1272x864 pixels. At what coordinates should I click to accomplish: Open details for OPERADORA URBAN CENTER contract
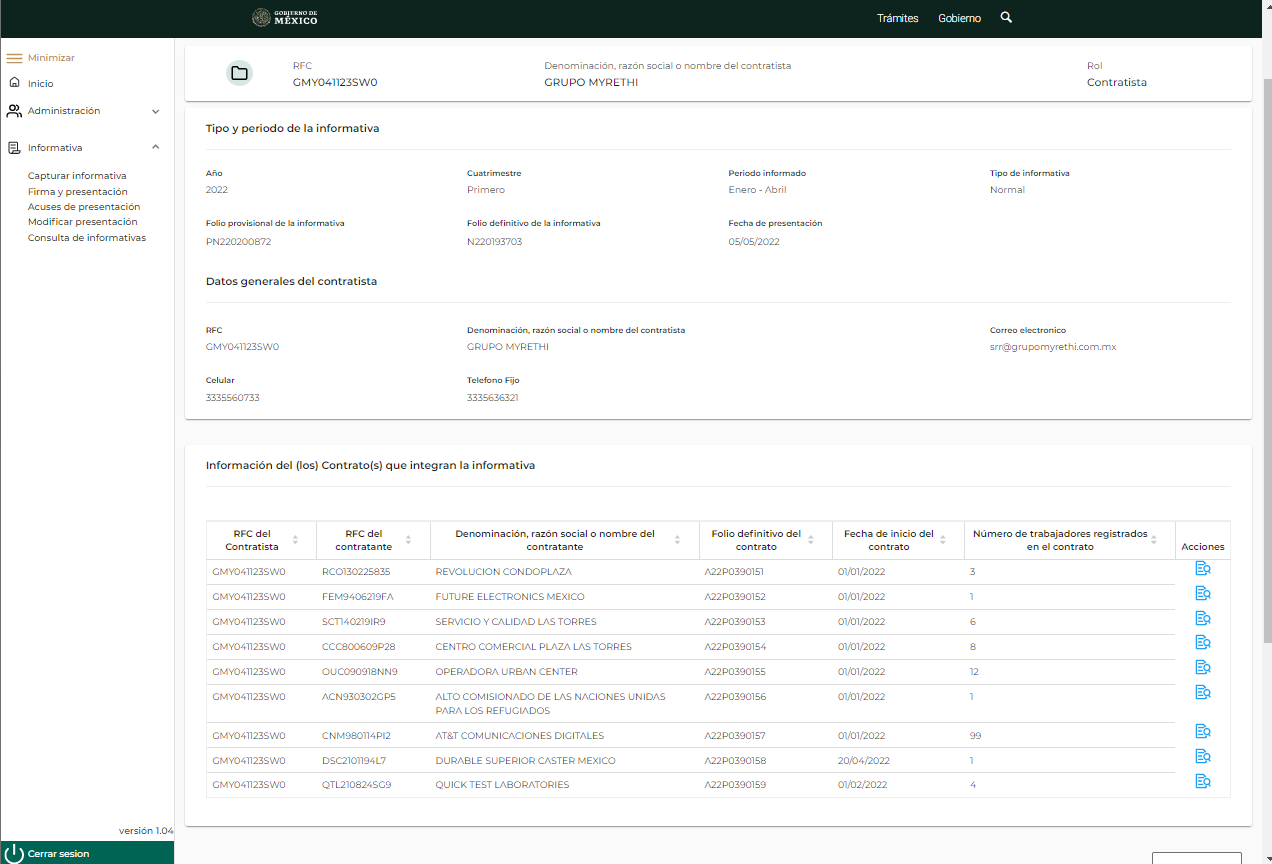click(1202, 668)
